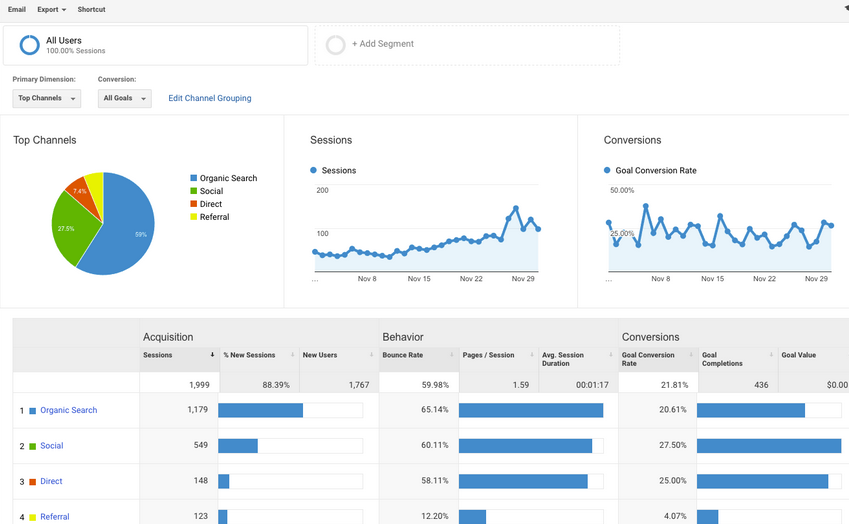Click green square beside Social row
The height and width of the screenshot is (524, 849).
[x=32, y=446]
